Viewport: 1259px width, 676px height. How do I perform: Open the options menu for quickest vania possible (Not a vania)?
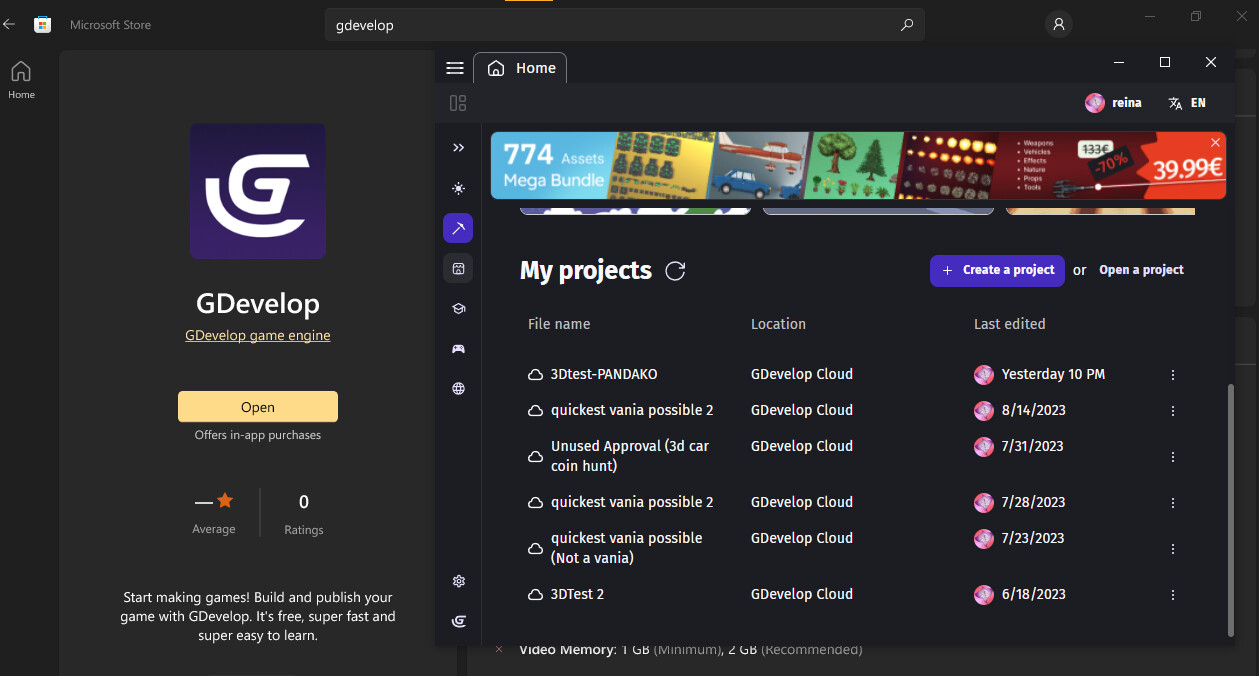coord(1173,549)
